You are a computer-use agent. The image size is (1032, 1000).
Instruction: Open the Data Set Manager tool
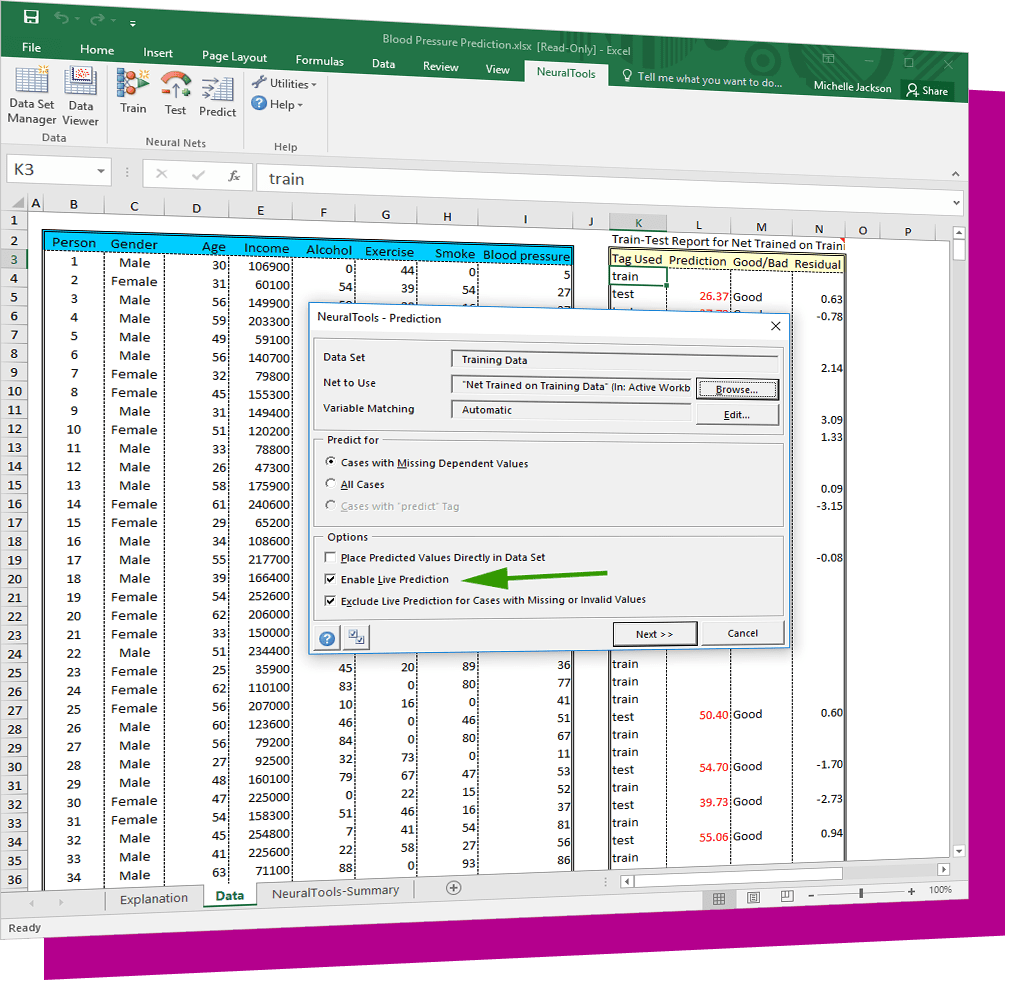pos(32,96)
